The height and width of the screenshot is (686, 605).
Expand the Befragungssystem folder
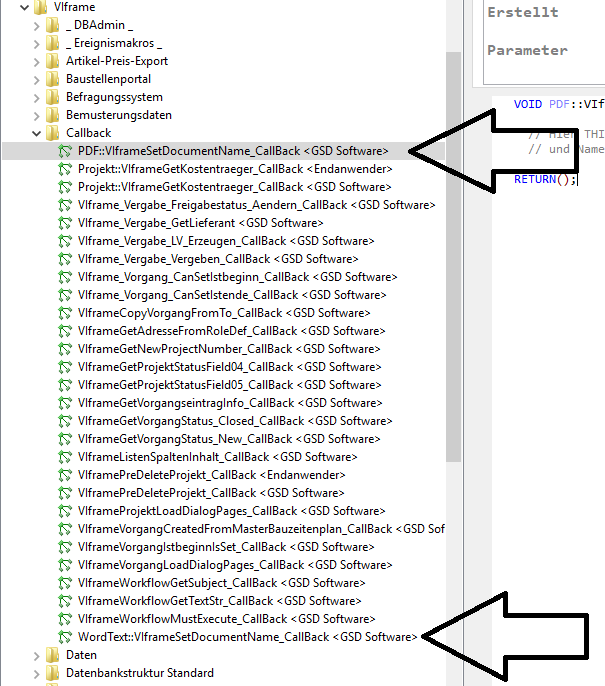37,98
